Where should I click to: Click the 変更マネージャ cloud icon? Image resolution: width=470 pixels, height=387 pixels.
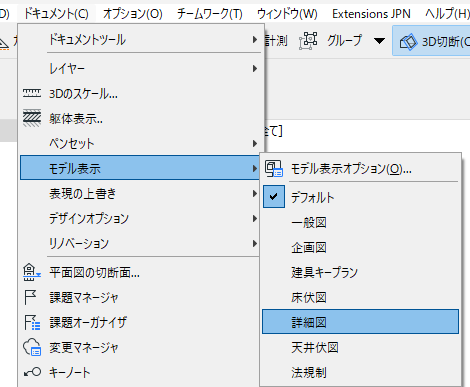32,347
